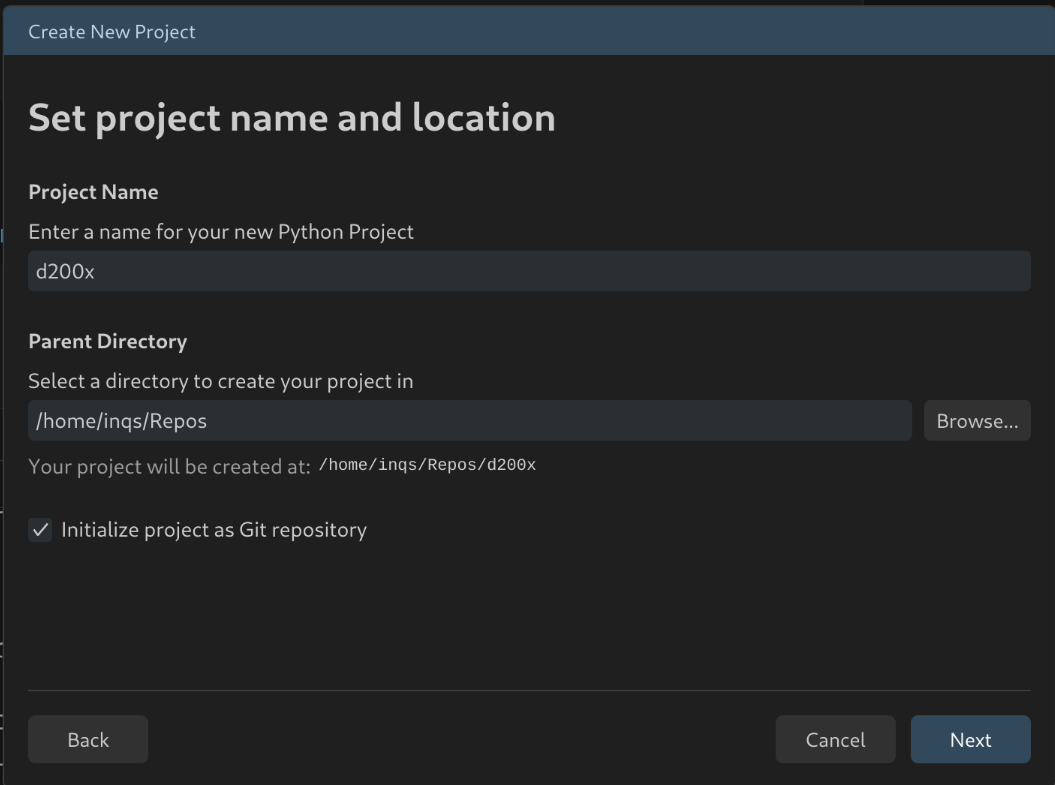1055x785 pixels.
Task: Uncheck Initialize project as Git repository
Action: (x=40, y=530)
